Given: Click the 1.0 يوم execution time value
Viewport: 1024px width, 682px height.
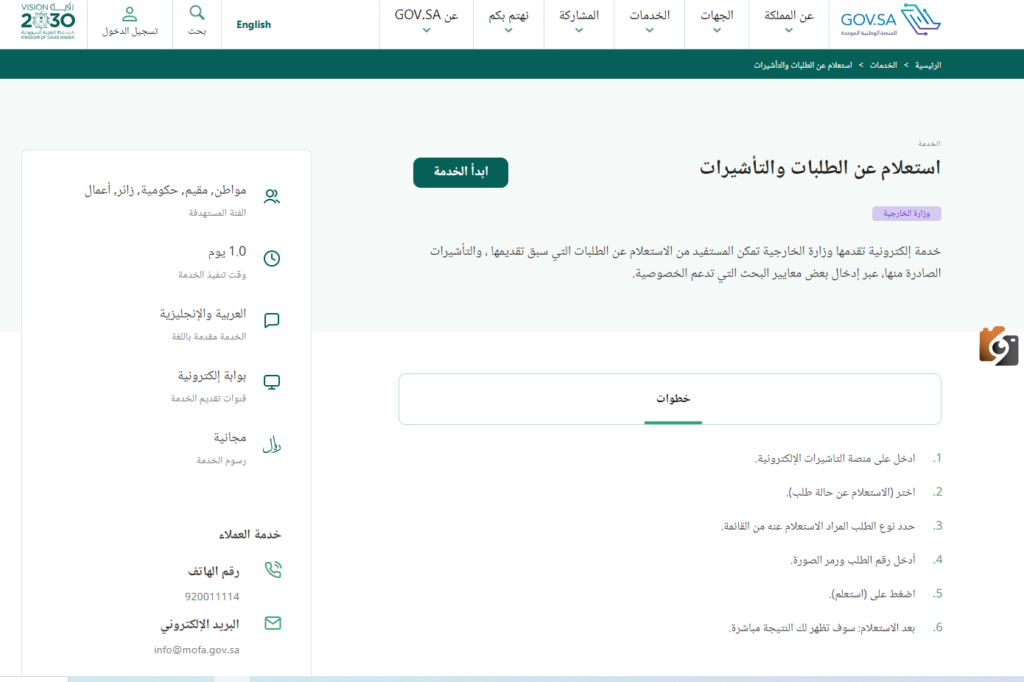Looking at the screenshot, I should [227, 252].
